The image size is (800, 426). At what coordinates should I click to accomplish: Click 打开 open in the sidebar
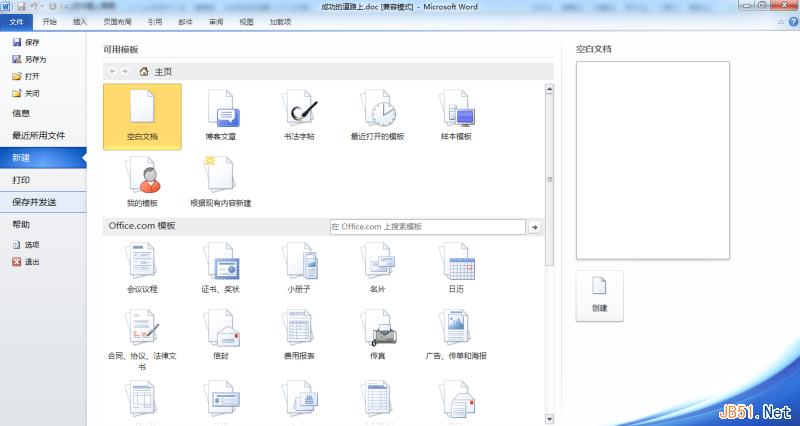point(26,76)
